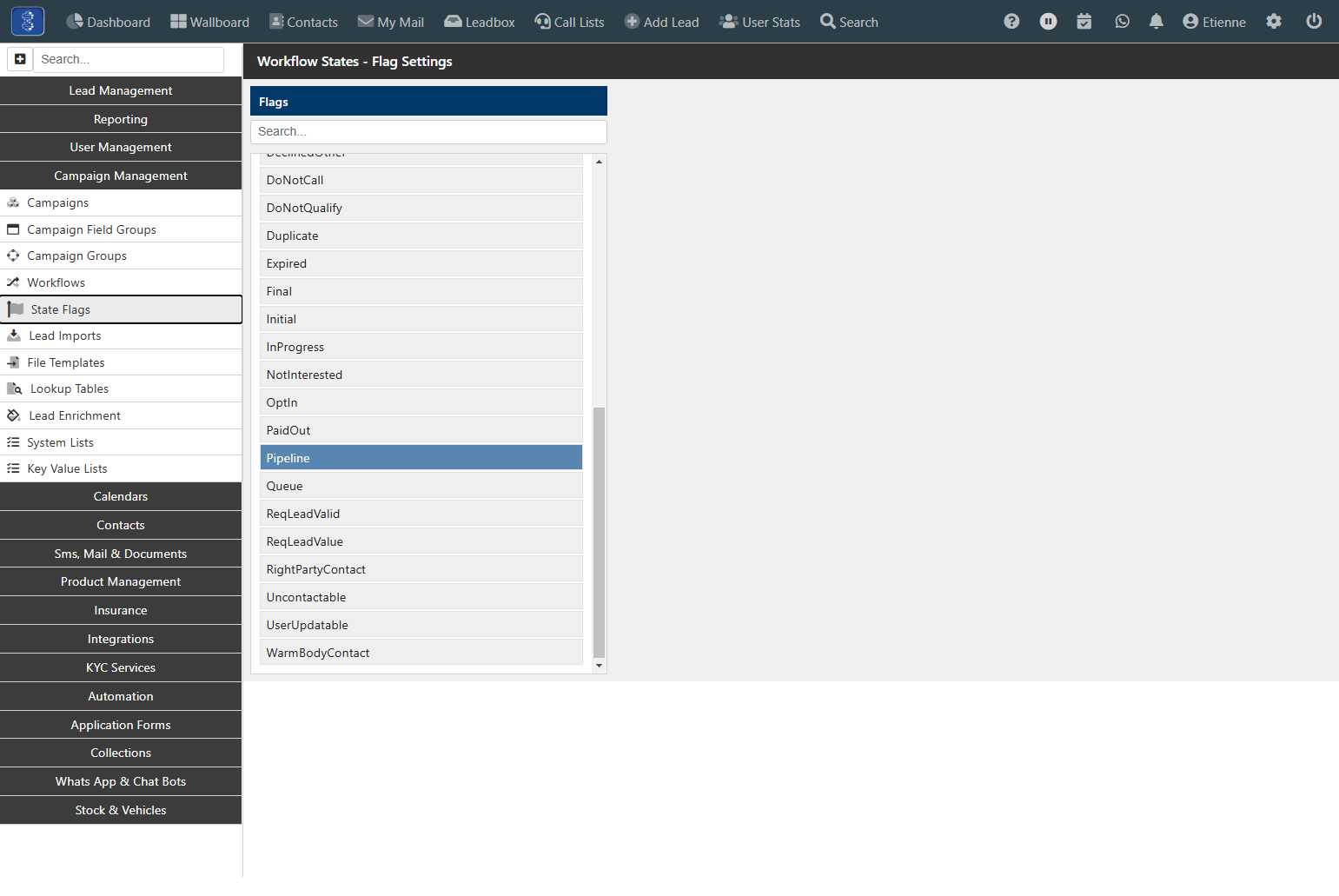Collapse the Campaign Management section
The height and width of the screenshot is (896, 1339).
point(121,176)
